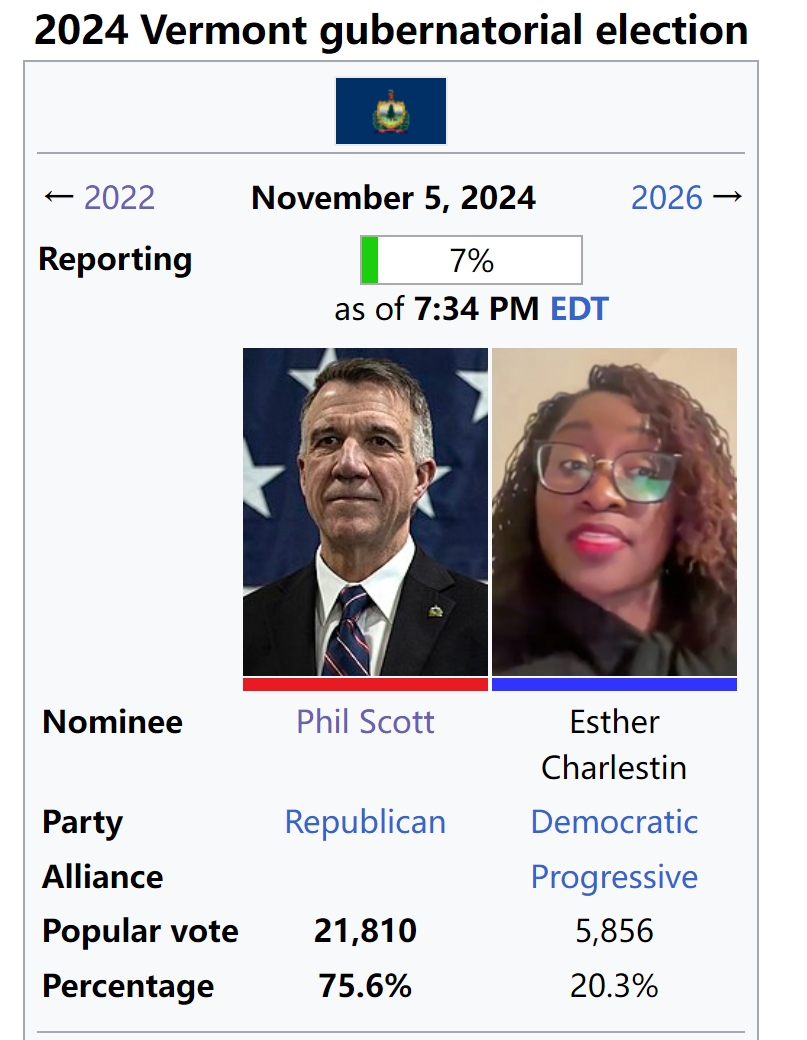Click the November 5, 2024 date text
Screen dimensions: 807x1040
pos(393,198)
